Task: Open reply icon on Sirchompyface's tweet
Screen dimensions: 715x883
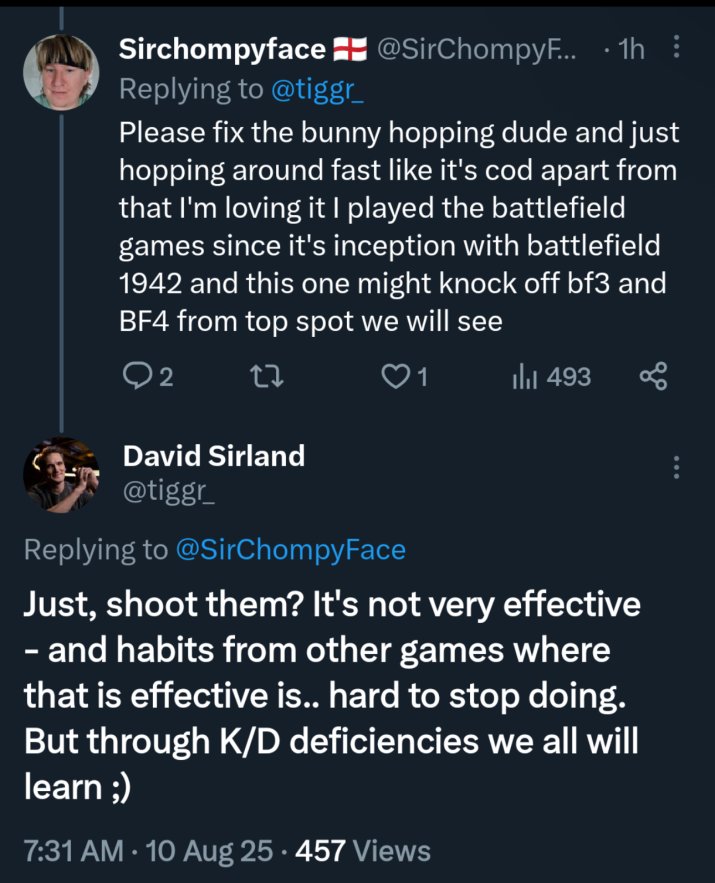Action: pos(136,376)
